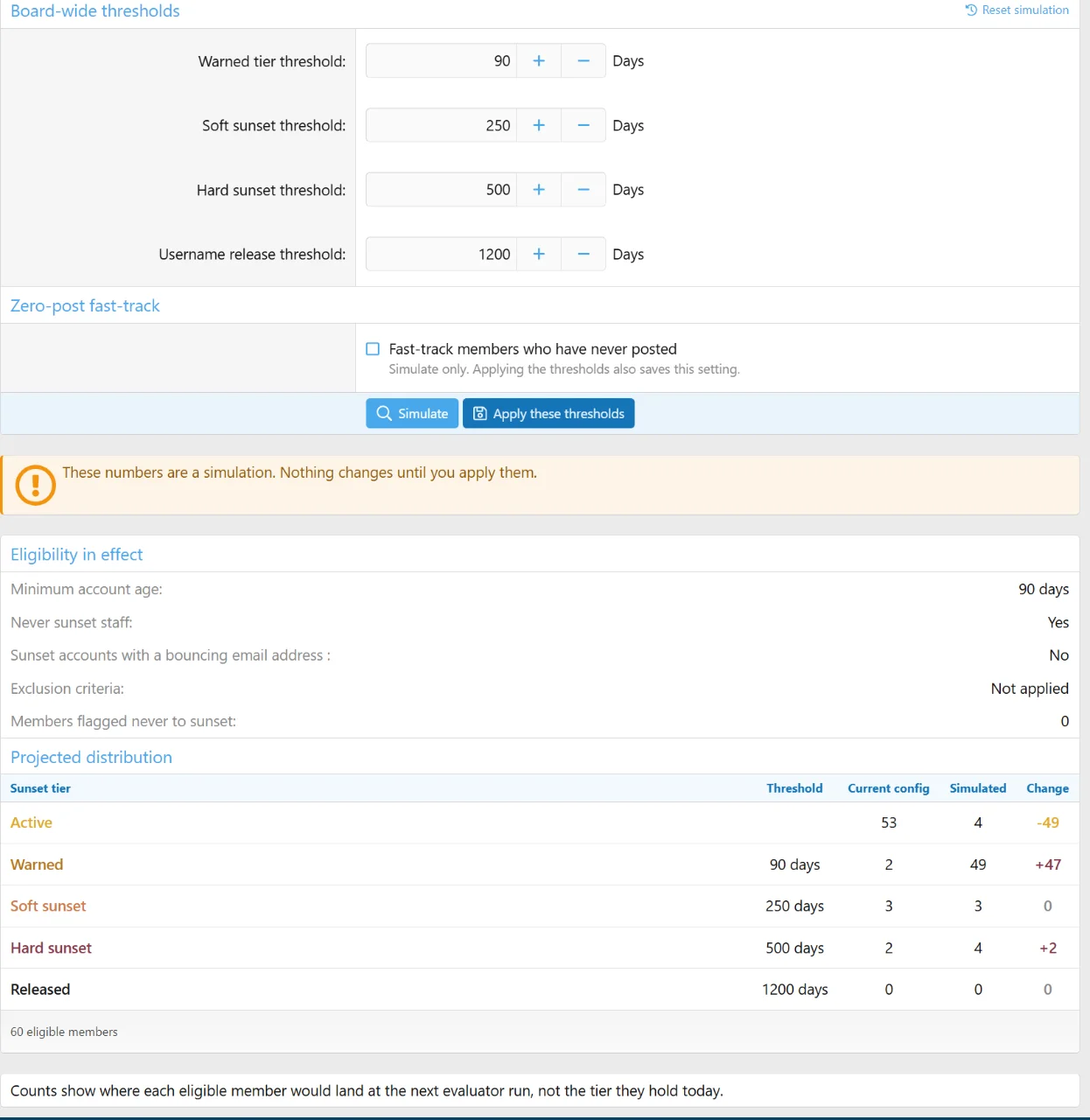Click the Never sunset staff label
This screenshot has width=1090, height=1120.
coord(72,623)
